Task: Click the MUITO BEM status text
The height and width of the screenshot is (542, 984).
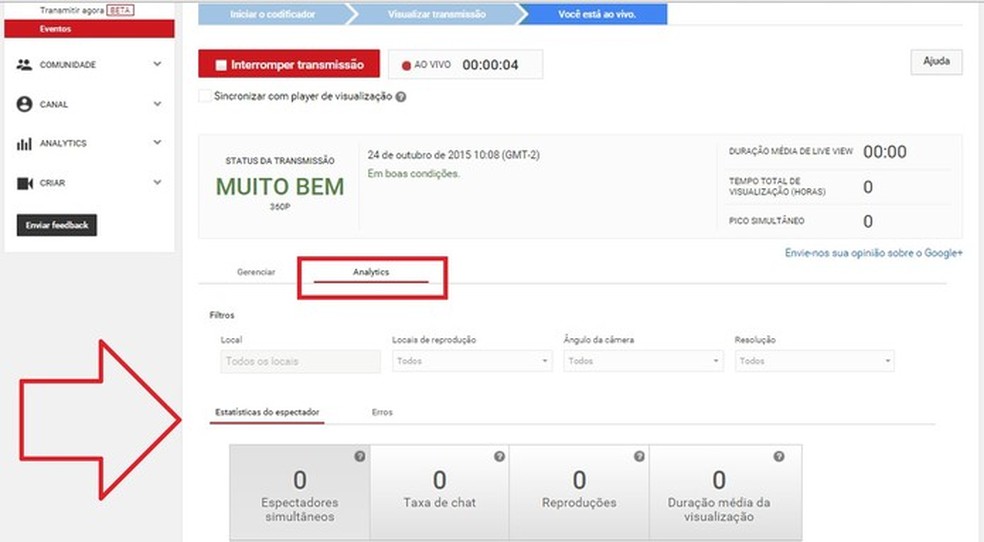Action: [x=280, y=186]
